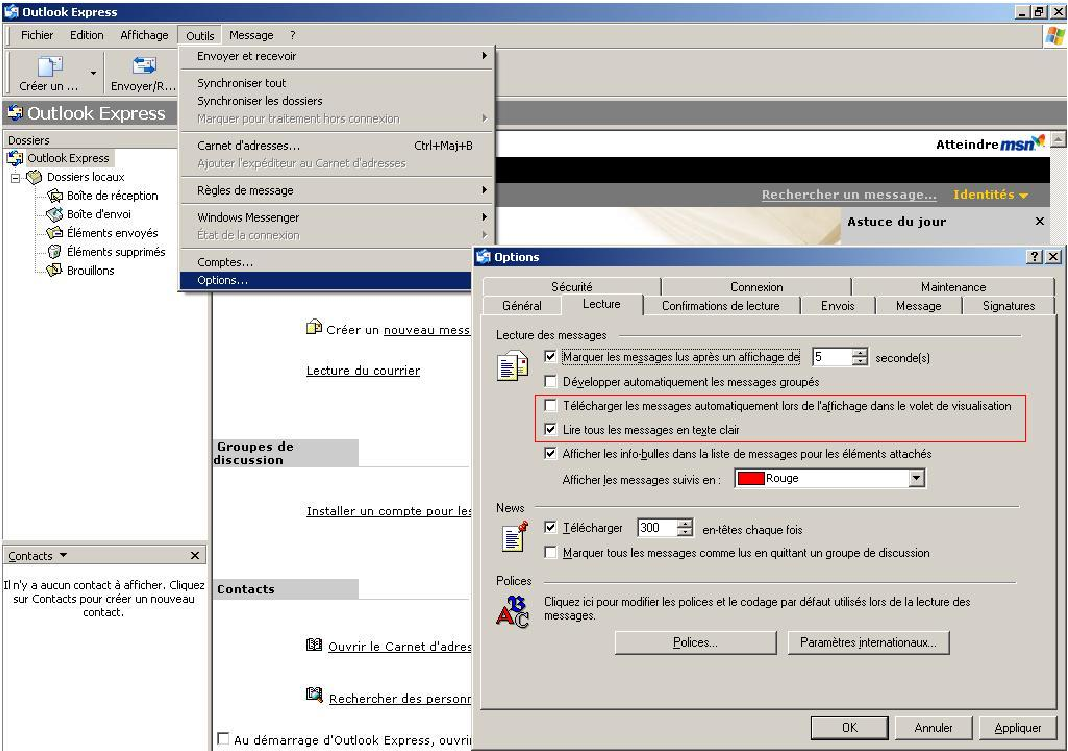This screenshot has height=751, width=1068.
Task: Click the address book icon near Ouvrir le Carnet
Action: tap(314, 645)
